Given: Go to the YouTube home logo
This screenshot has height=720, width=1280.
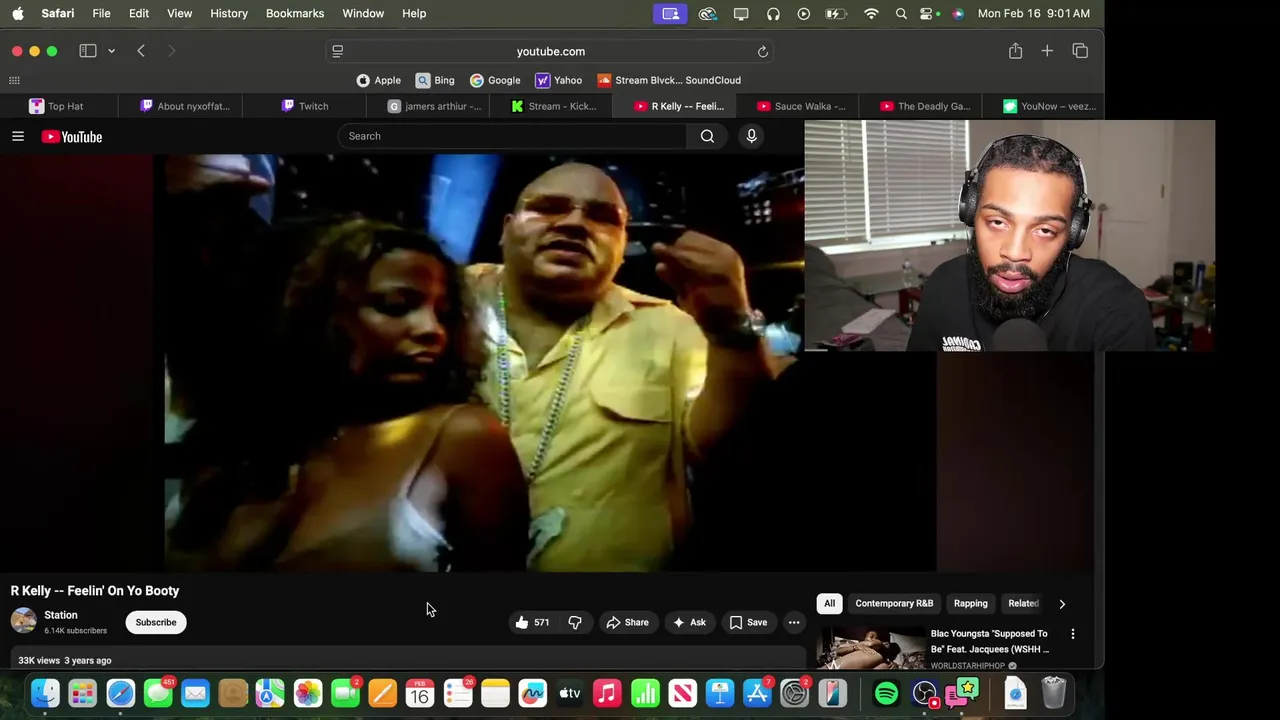Looking at the screenshot, I should click(72, 136).
